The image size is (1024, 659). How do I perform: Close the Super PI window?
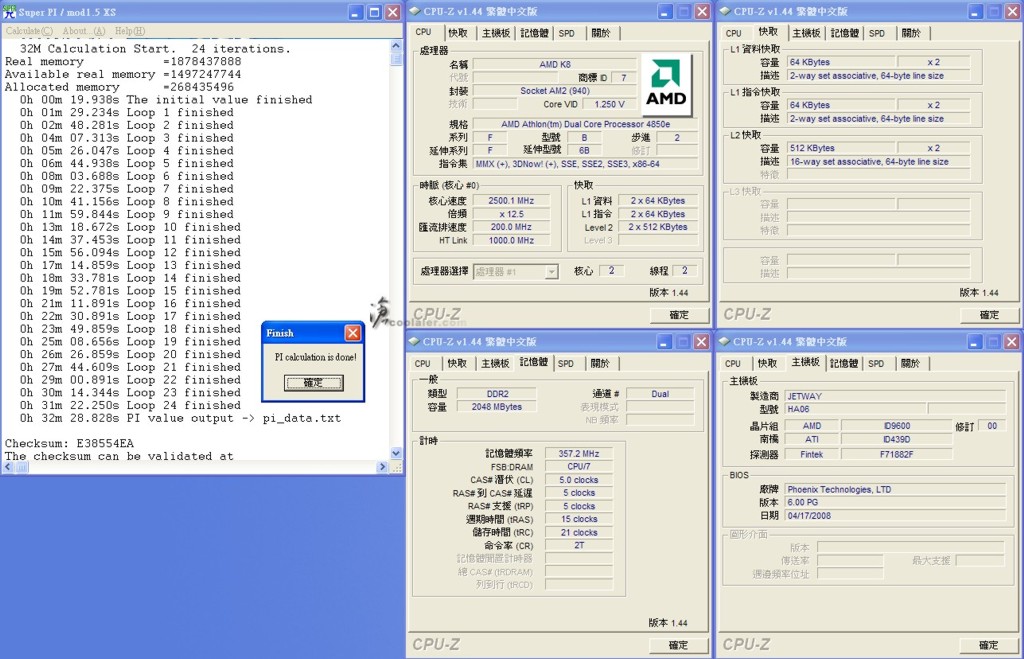[x=392, y=12]
